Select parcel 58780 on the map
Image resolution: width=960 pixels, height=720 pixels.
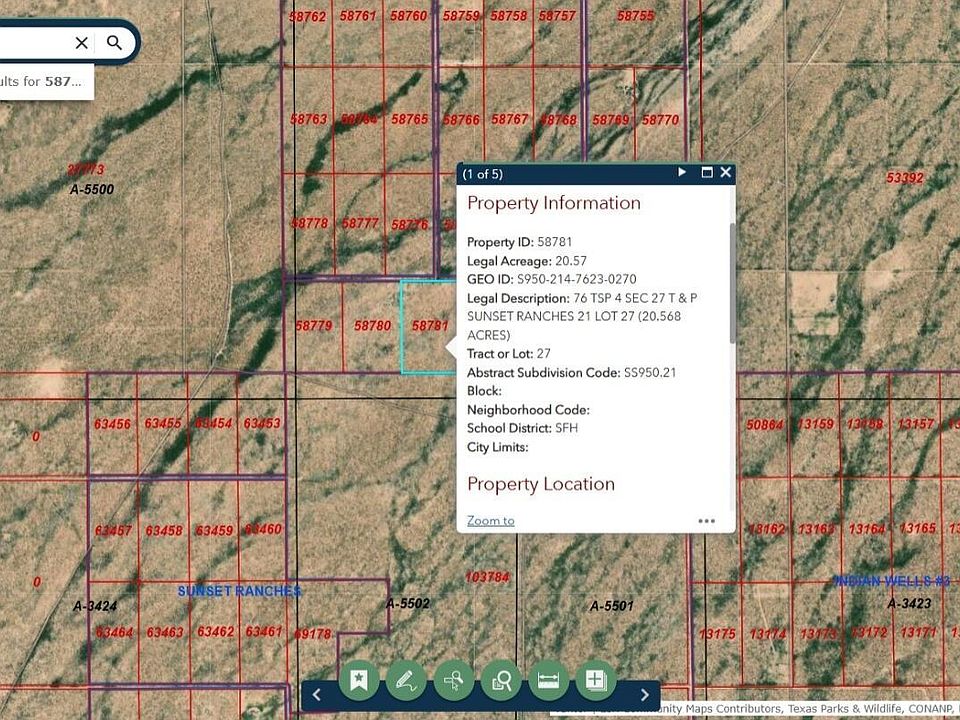[372, 326]
